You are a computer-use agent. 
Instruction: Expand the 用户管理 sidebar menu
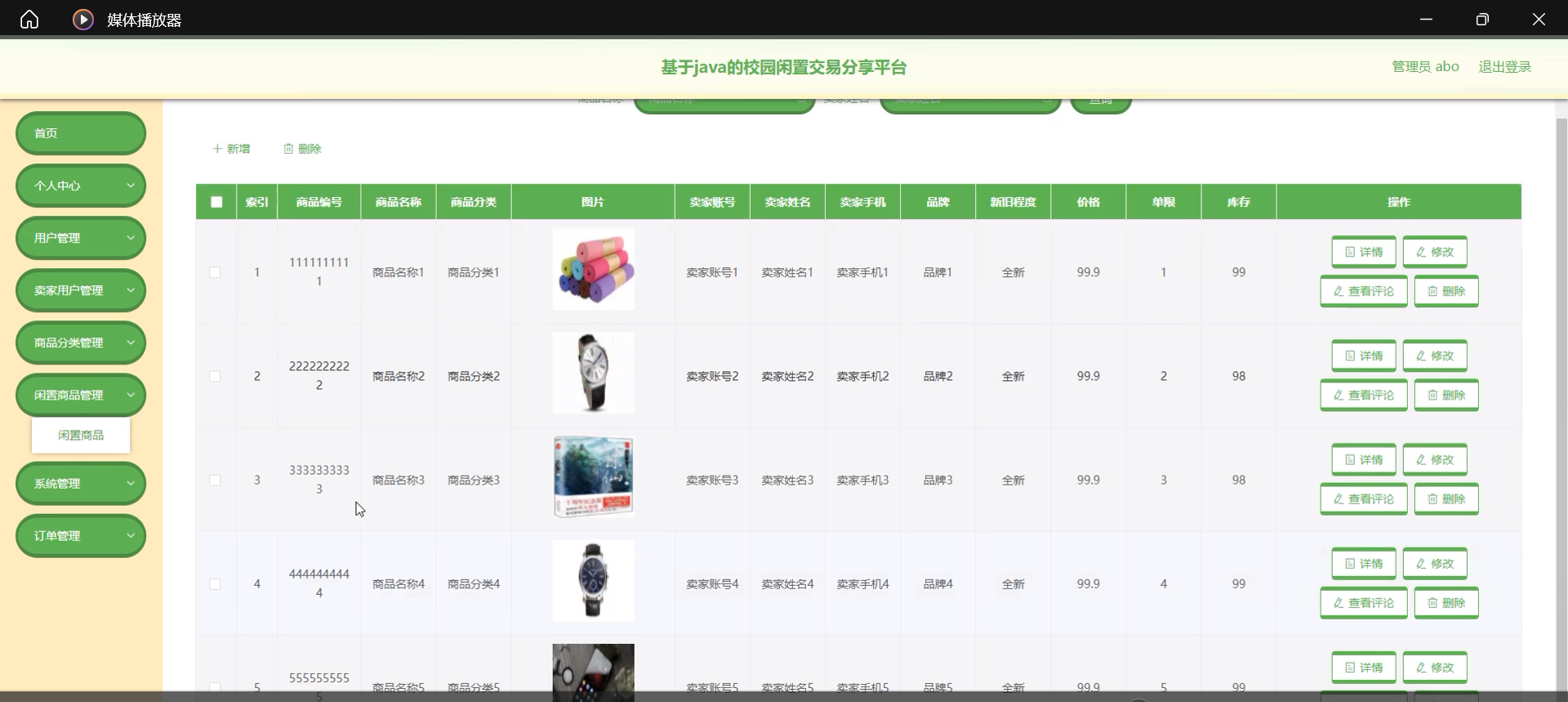81,238
